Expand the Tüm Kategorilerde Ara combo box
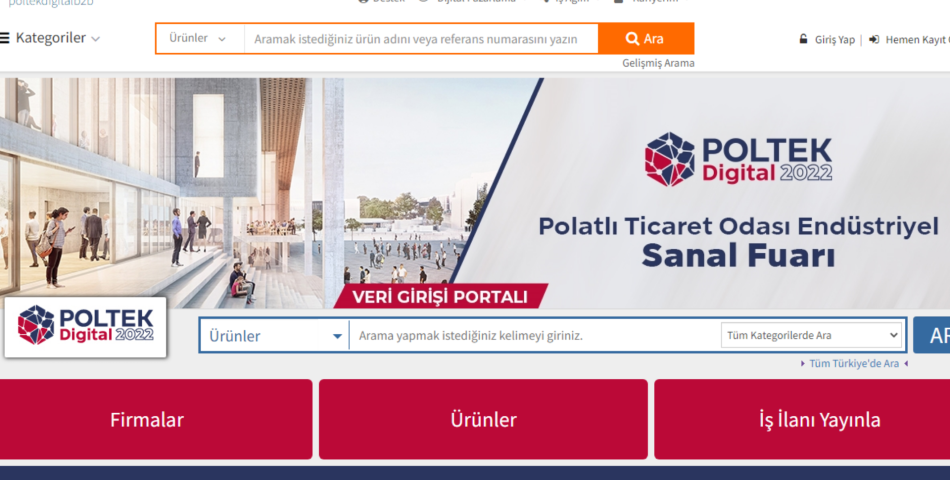 coord(811,335)
